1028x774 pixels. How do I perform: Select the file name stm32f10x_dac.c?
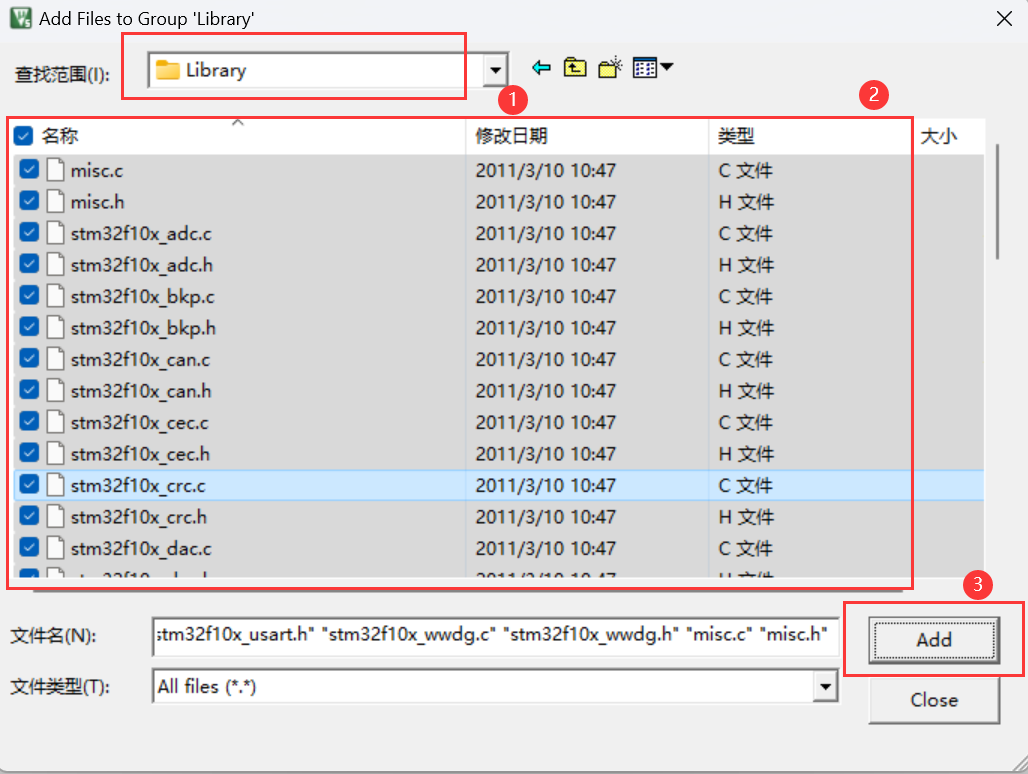click(x=141, y=548)
